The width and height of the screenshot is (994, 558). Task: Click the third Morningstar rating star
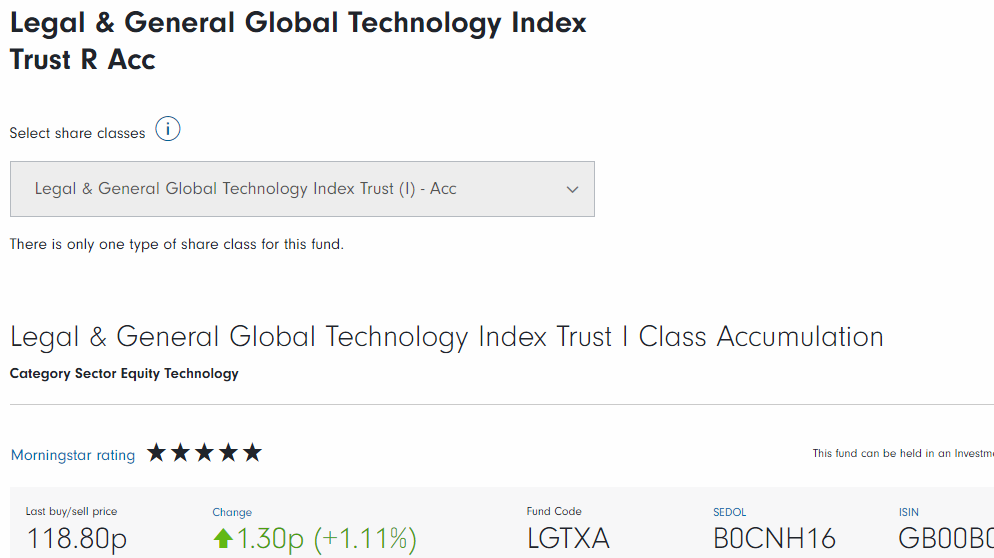tap(204, 453)
